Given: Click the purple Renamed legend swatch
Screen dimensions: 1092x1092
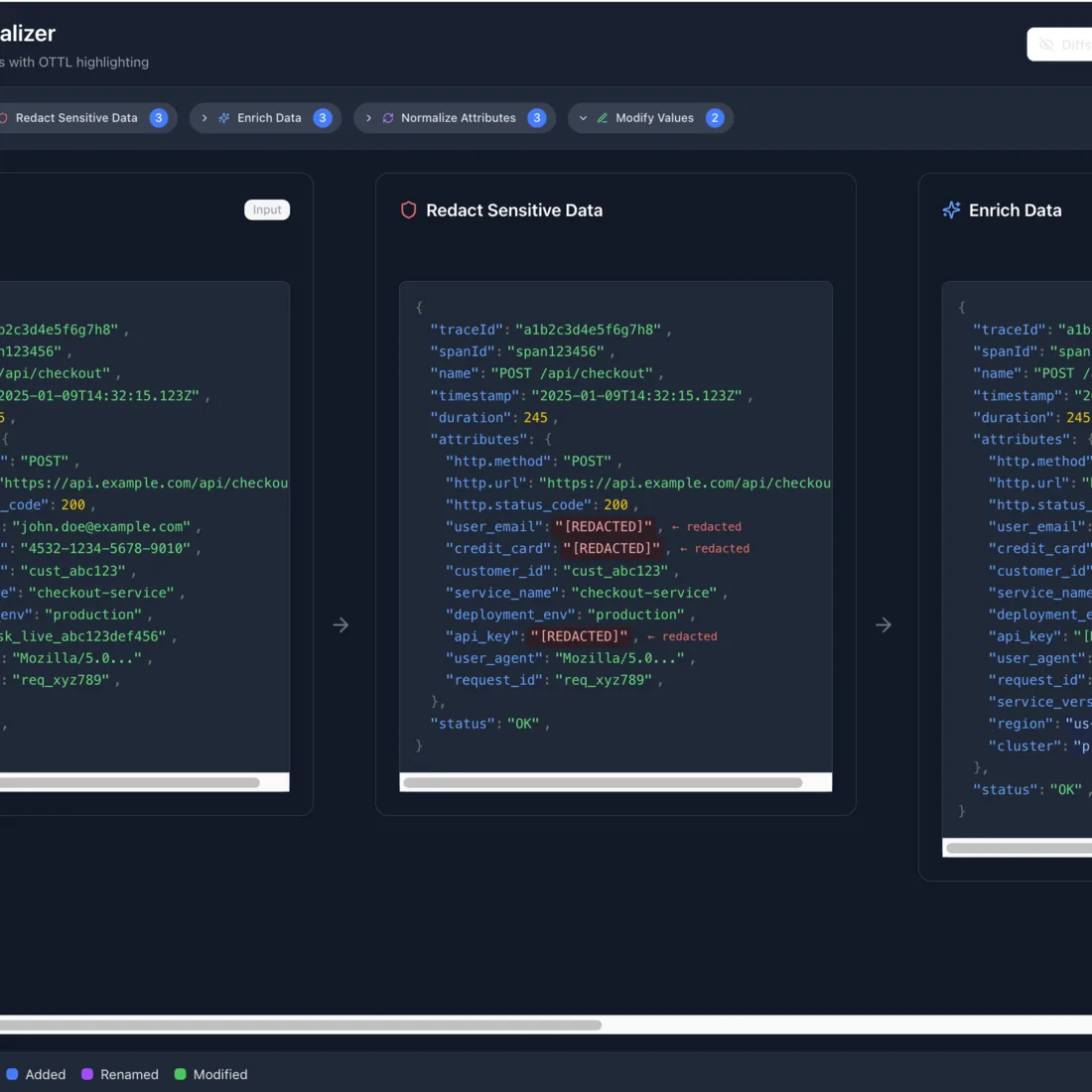Looking at the screenshot, I should coord(87,1074).
